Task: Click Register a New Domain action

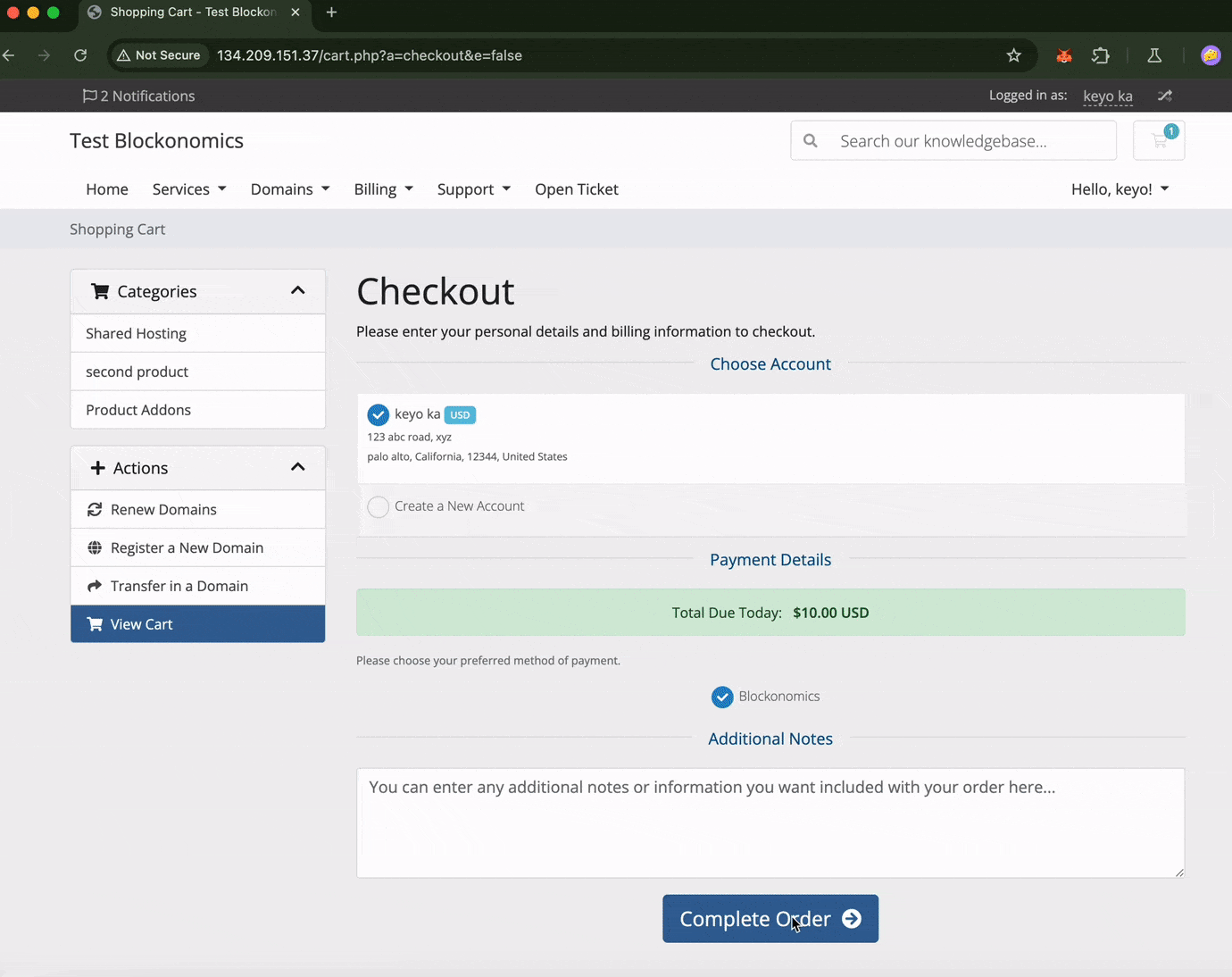Action: click(198, 547)
